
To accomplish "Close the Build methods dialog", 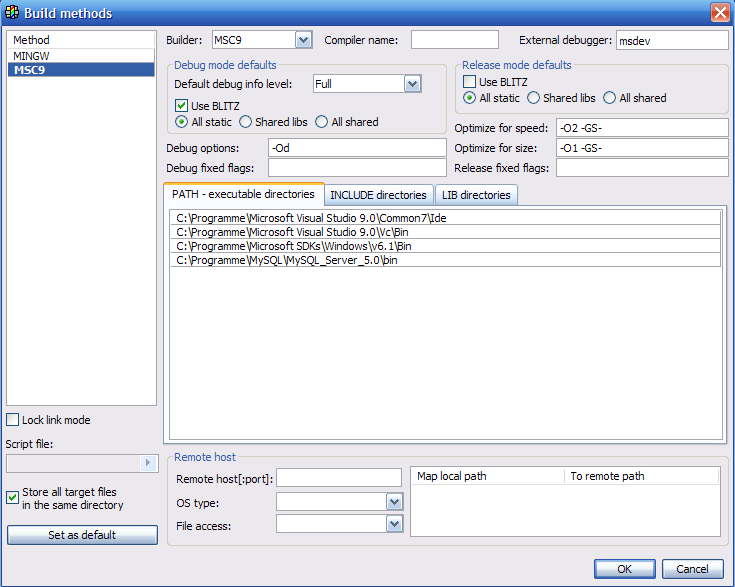I will (719, 13).
